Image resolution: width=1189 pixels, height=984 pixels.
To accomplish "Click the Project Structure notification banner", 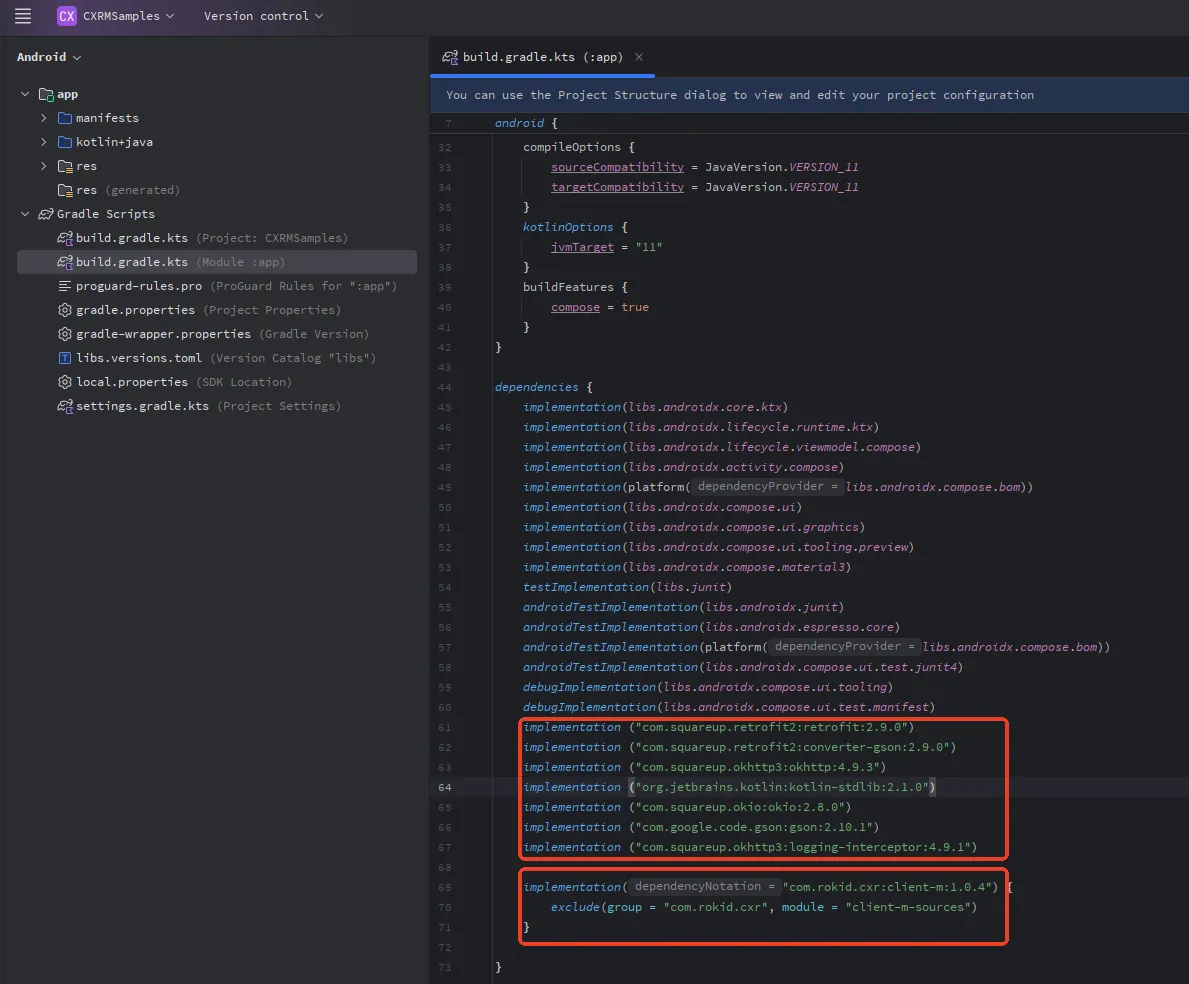I will click(809, 95).
